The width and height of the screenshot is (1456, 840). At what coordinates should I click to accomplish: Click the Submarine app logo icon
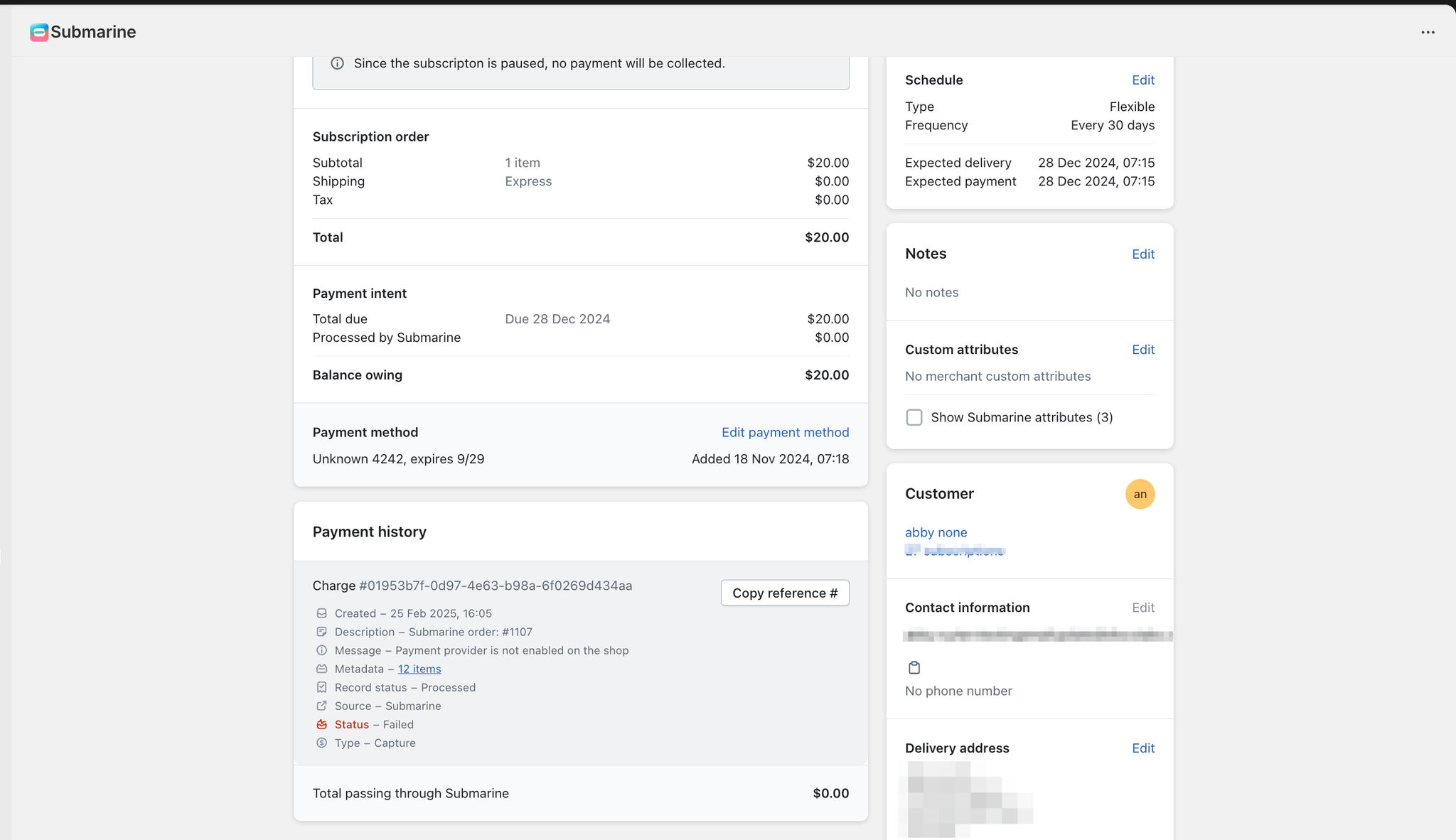tap(39, 32)
